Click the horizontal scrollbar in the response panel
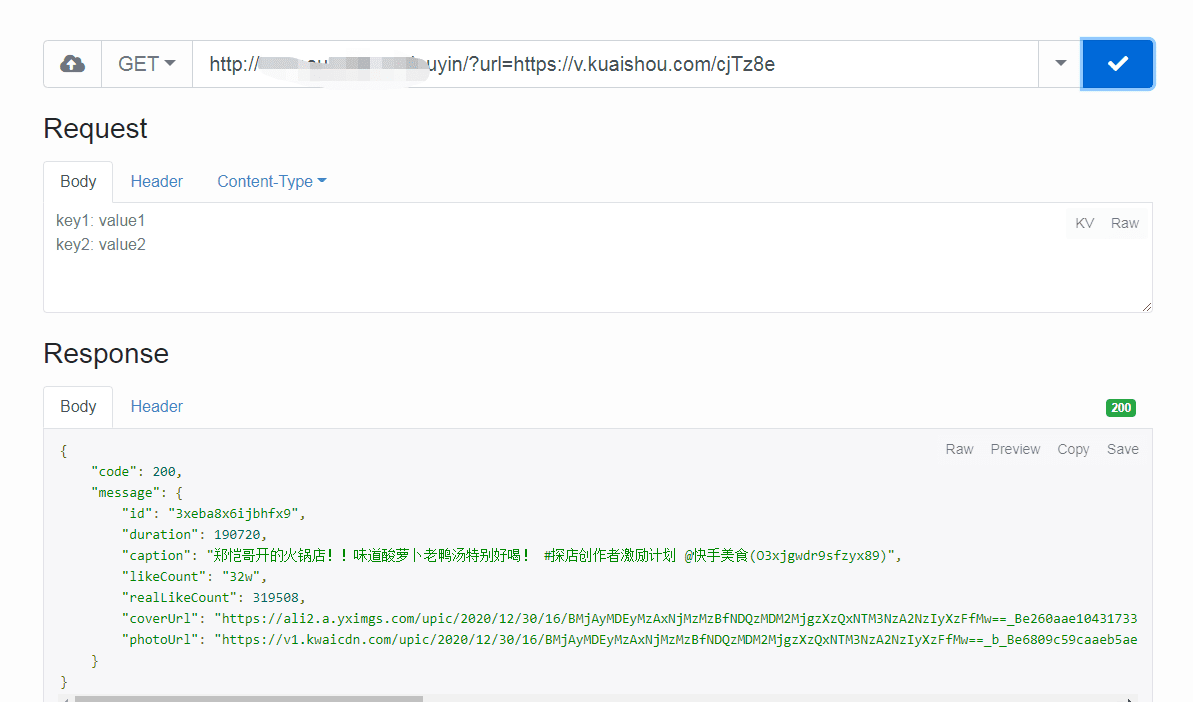1193x702 pixels. pos(249,698)
